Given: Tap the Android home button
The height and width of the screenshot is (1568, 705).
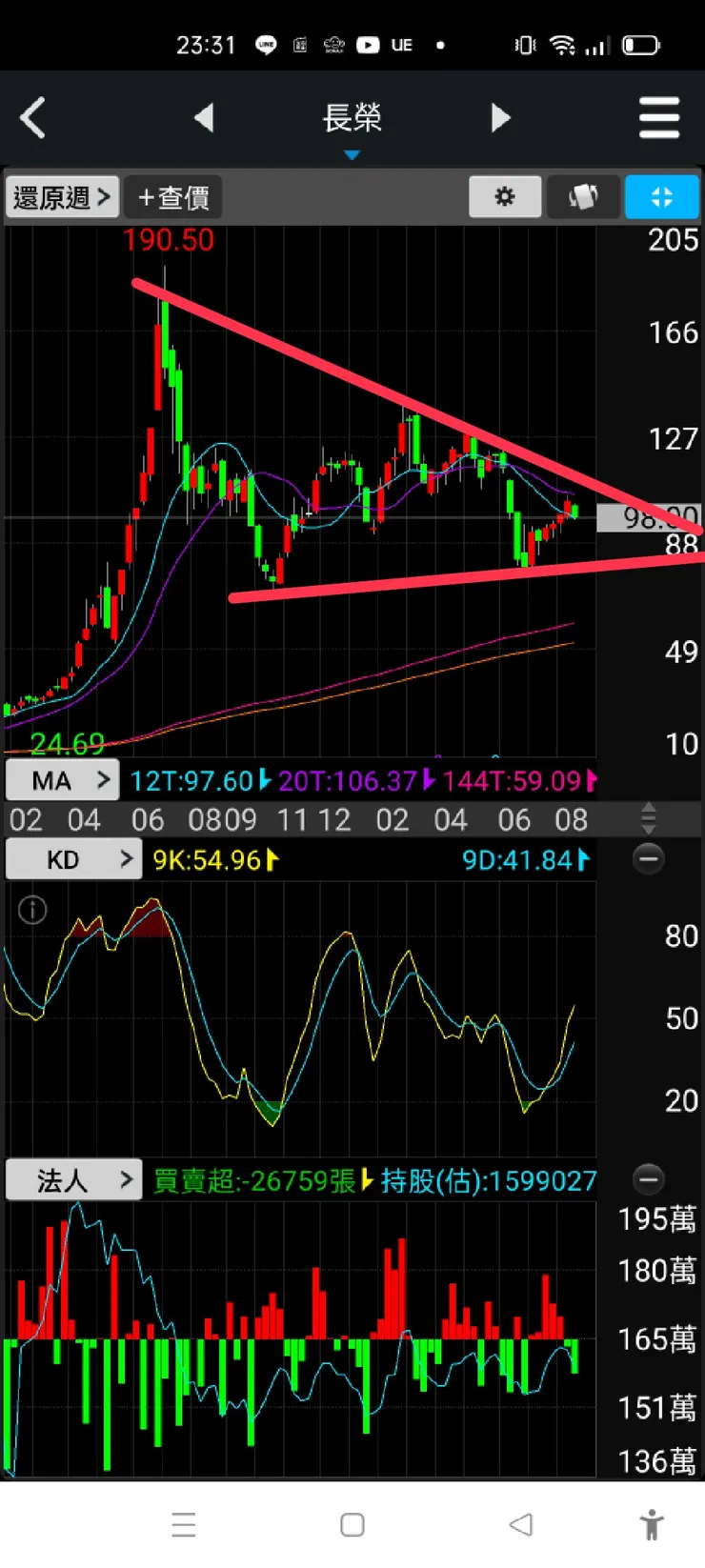Looking at the screenshot, I should (352, 1525).
